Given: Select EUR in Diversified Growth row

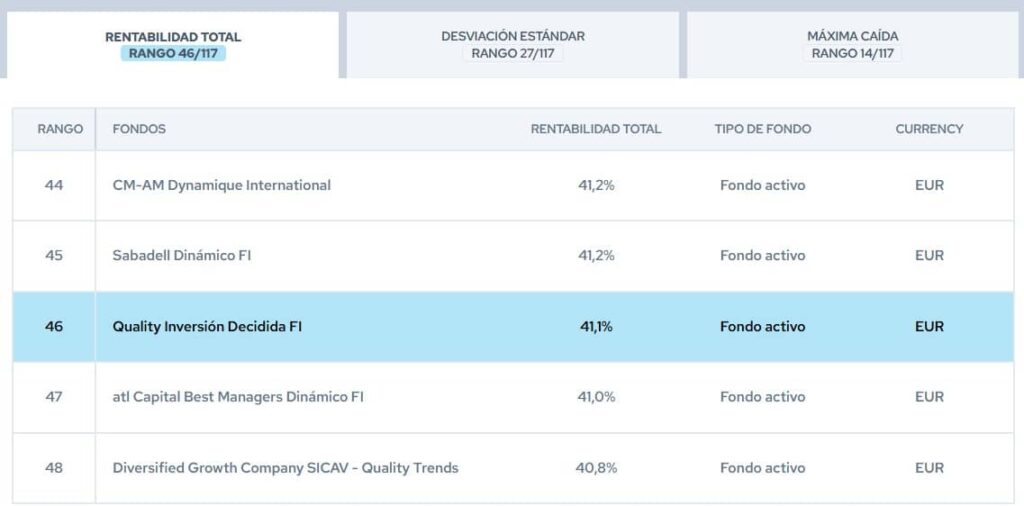Looking at the screenshot, I should 929,468.
